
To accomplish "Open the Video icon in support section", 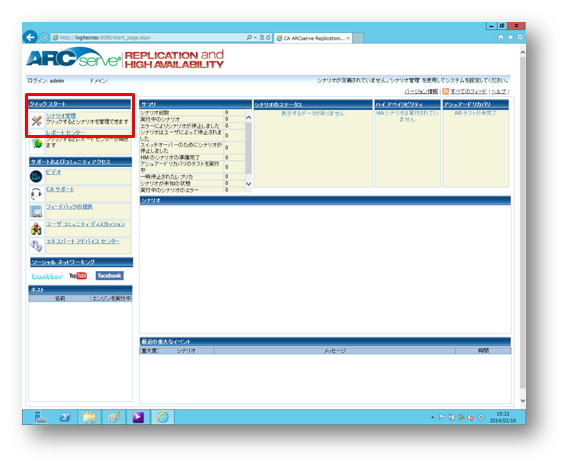I will (36, 176).
